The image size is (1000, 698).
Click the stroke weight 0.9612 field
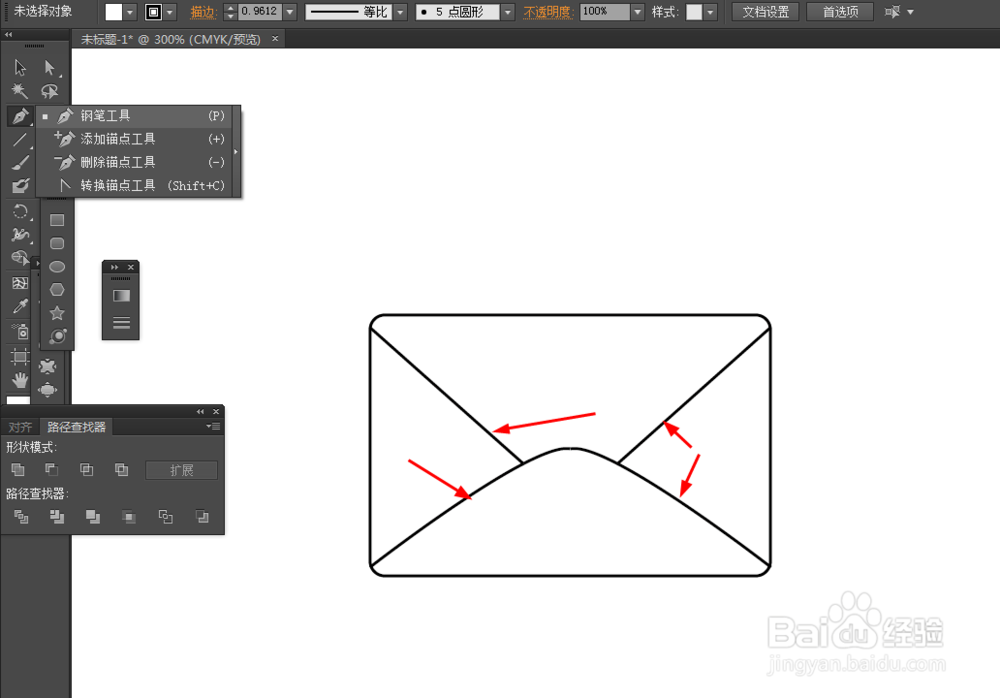260,11
